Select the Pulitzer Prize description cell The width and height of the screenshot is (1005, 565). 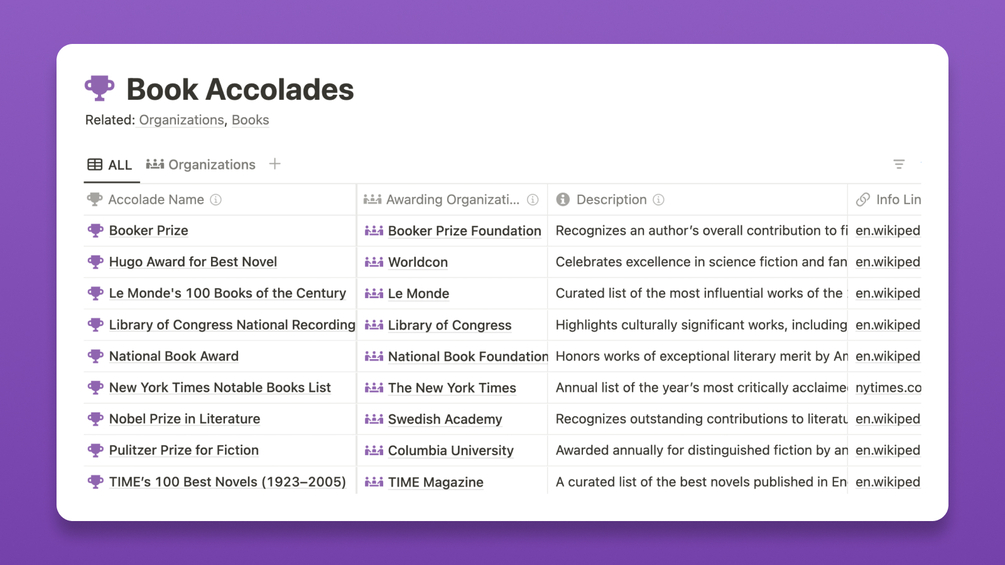(x=700, y=450)
